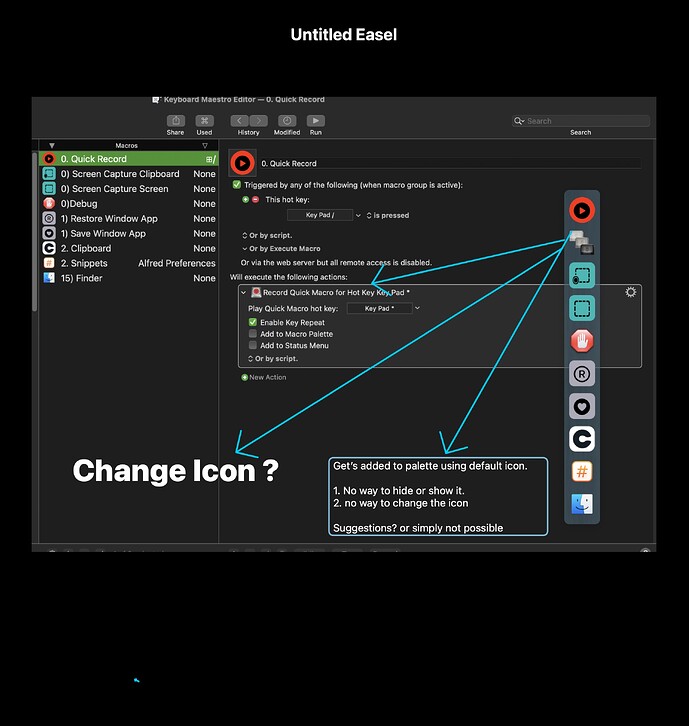Run the macro with Run icon
The width and height of the screenshot is (689, 726).
pyautogui.click(x=316, y=121)
